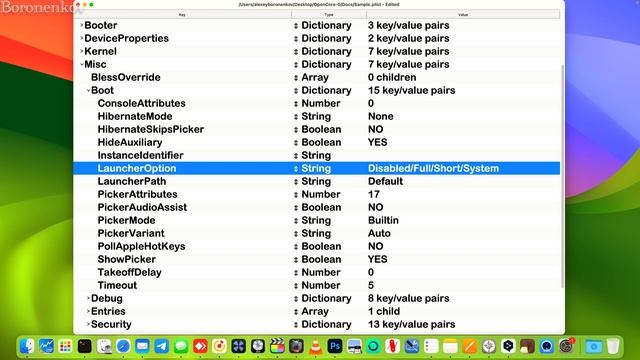Select the PickerVariant key
Screen dimensions: 640x360
click(131, 233)
